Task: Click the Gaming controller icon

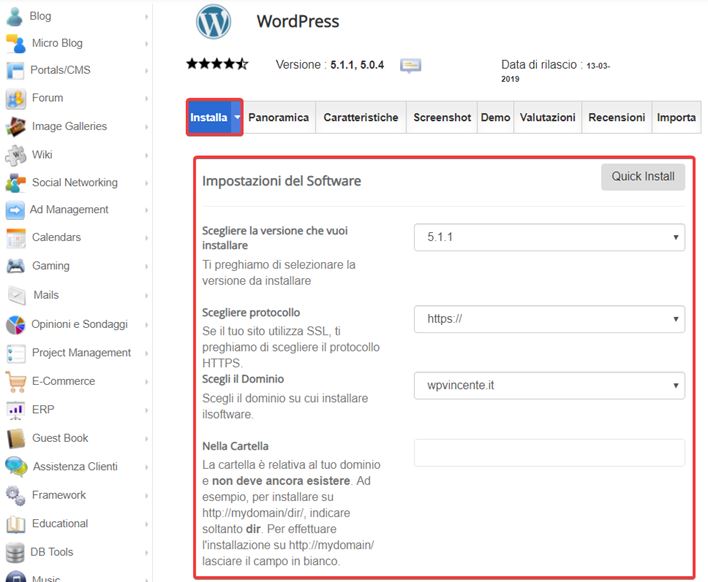Action: pos(16,266)
